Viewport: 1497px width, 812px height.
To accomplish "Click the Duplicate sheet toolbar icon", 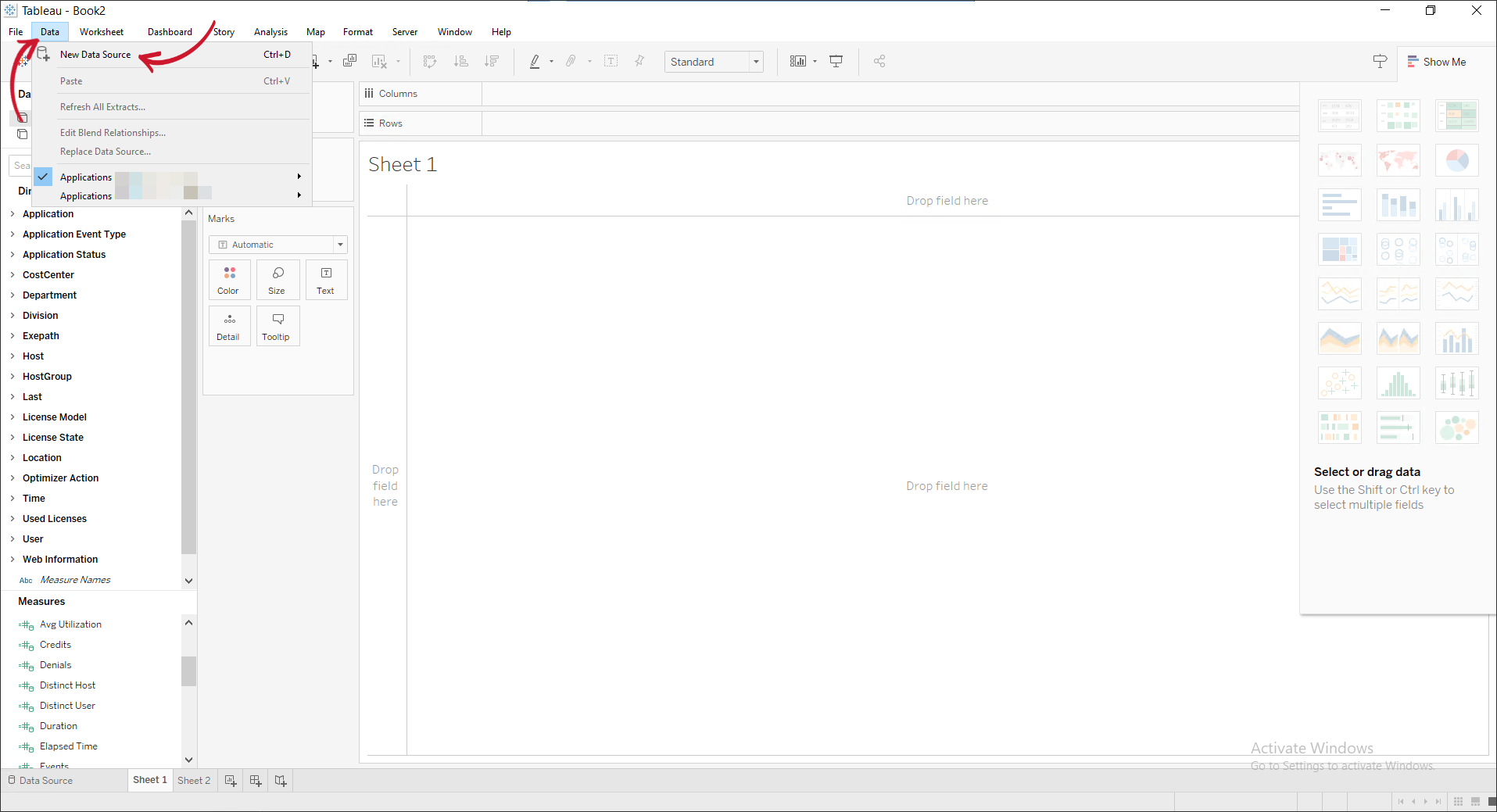I will tap(349, 61).
